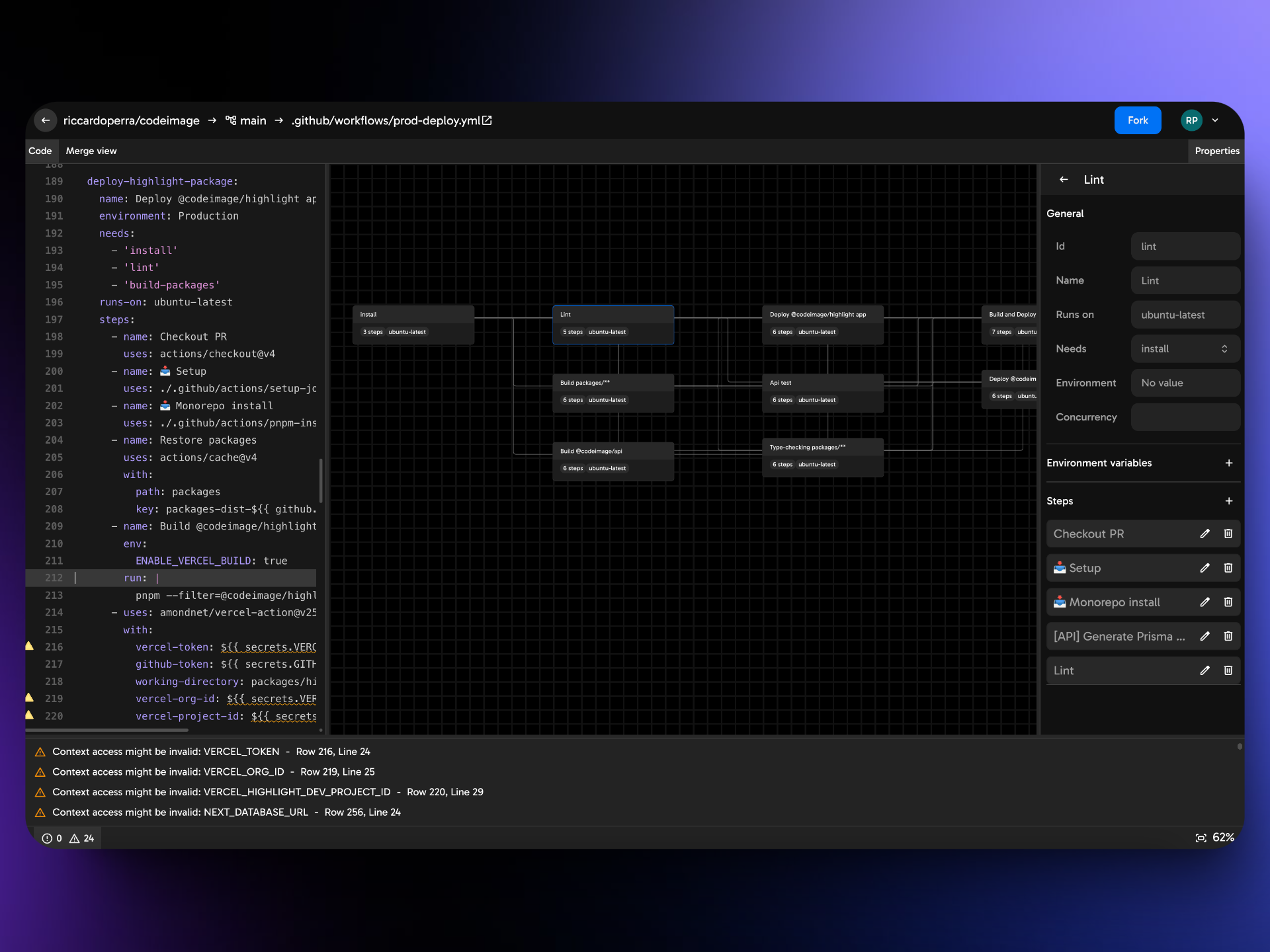Click the Name field containing Lint
The height and width of the screenshot is (952, 1270).
(1185, 280)
